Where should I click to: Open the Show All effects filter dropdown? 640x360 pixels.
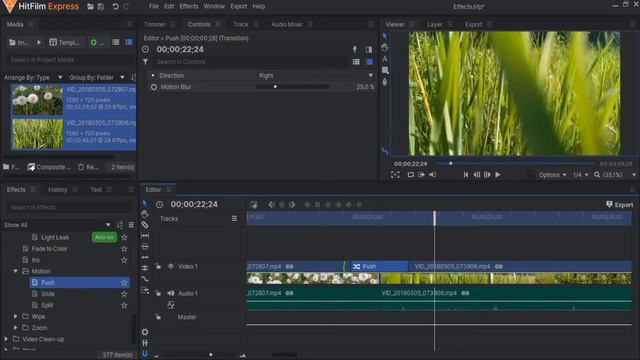(x=57, y=225)
